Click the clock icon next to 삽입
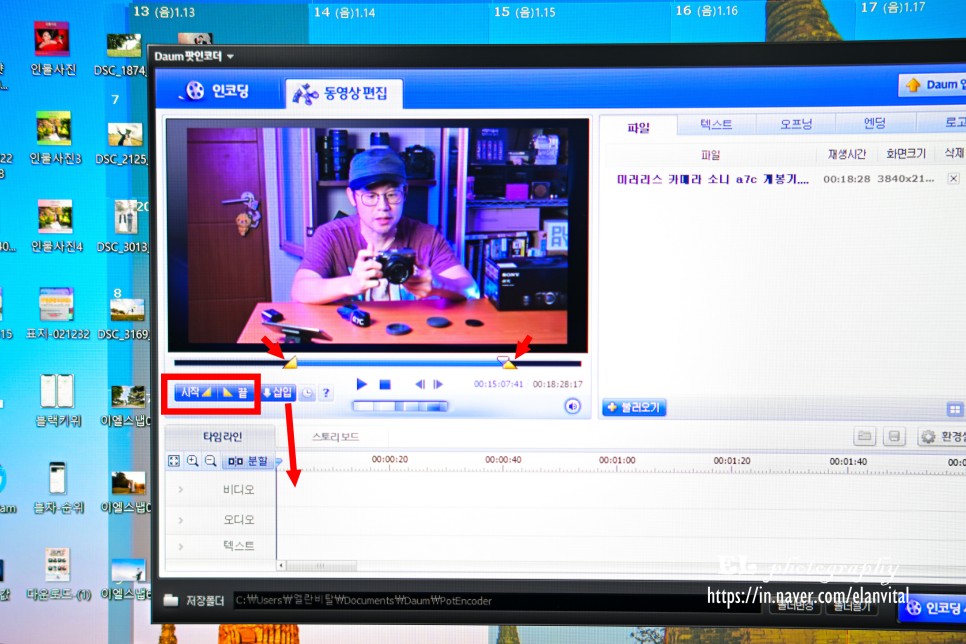The height and width of the screenshot is (644, 966). tap(307, 393)
